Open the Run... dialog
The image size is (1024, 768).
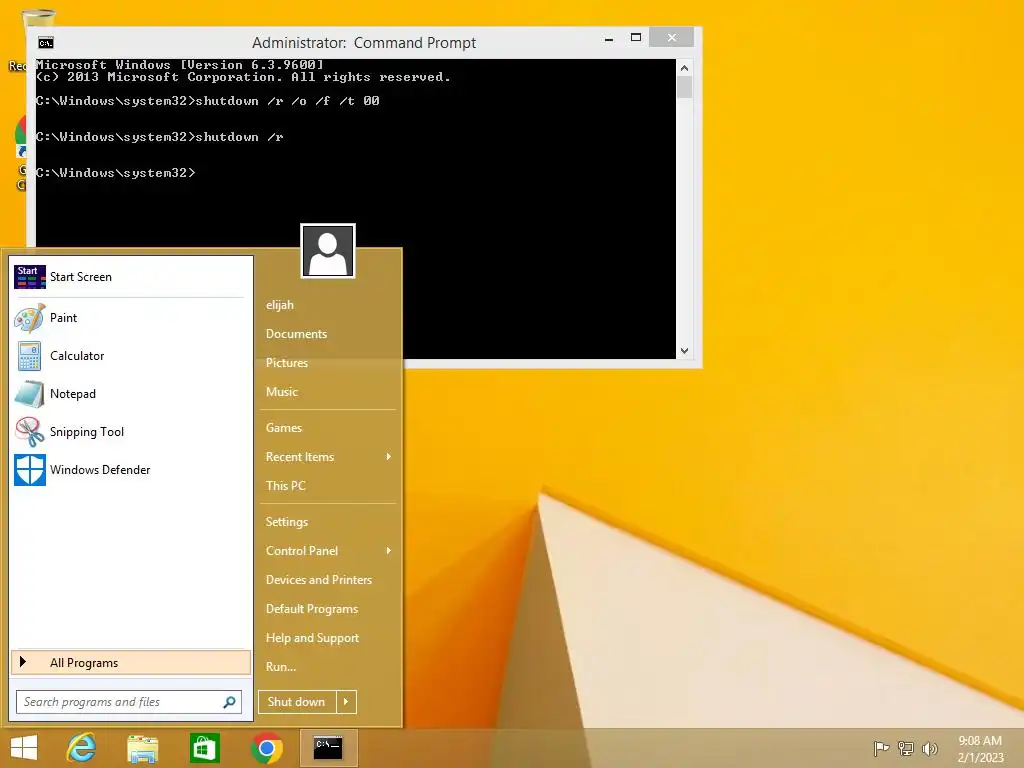coord(281,667)
